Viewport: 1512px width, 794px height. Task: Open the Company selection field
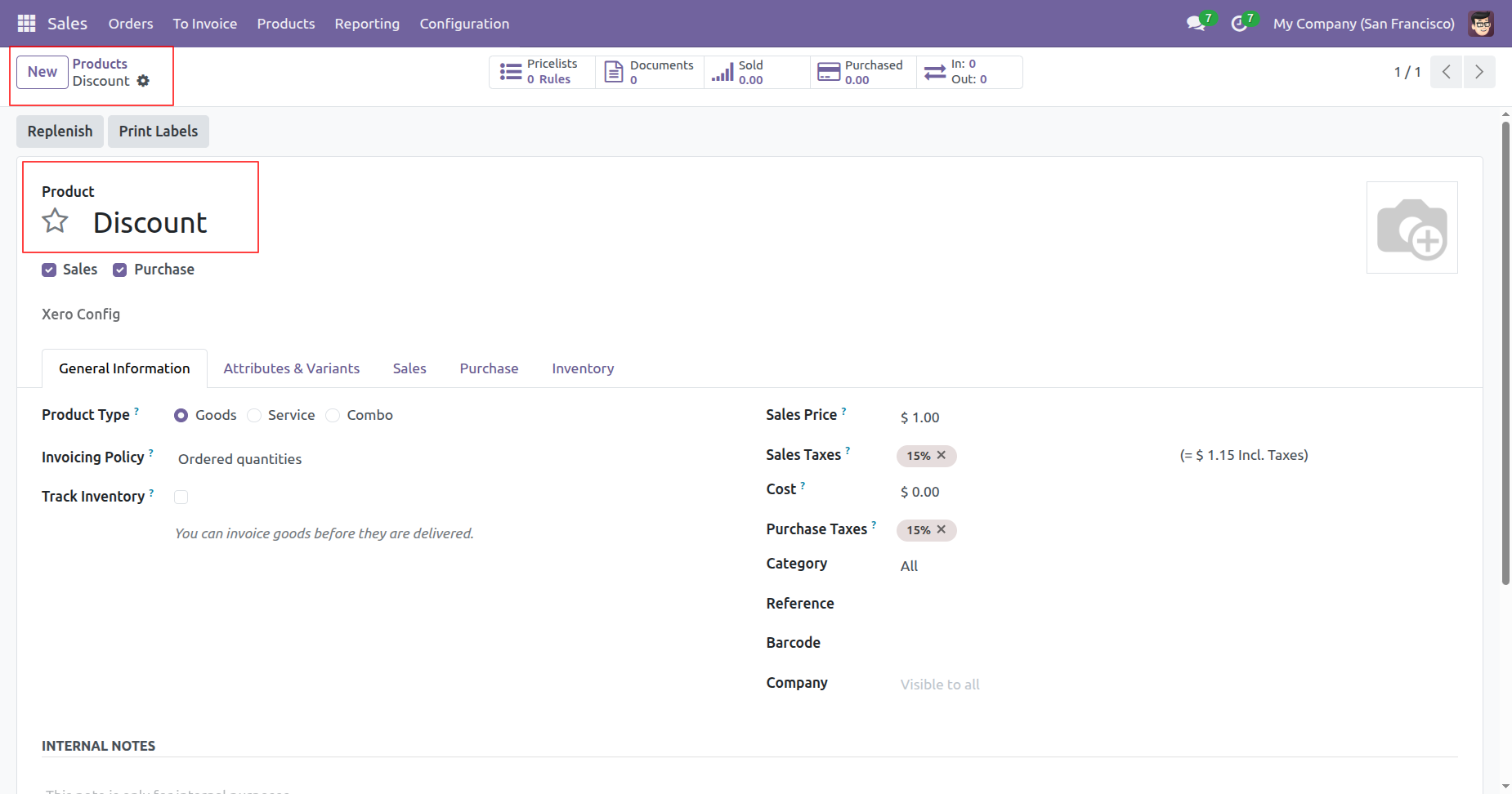pos(1022,685)
